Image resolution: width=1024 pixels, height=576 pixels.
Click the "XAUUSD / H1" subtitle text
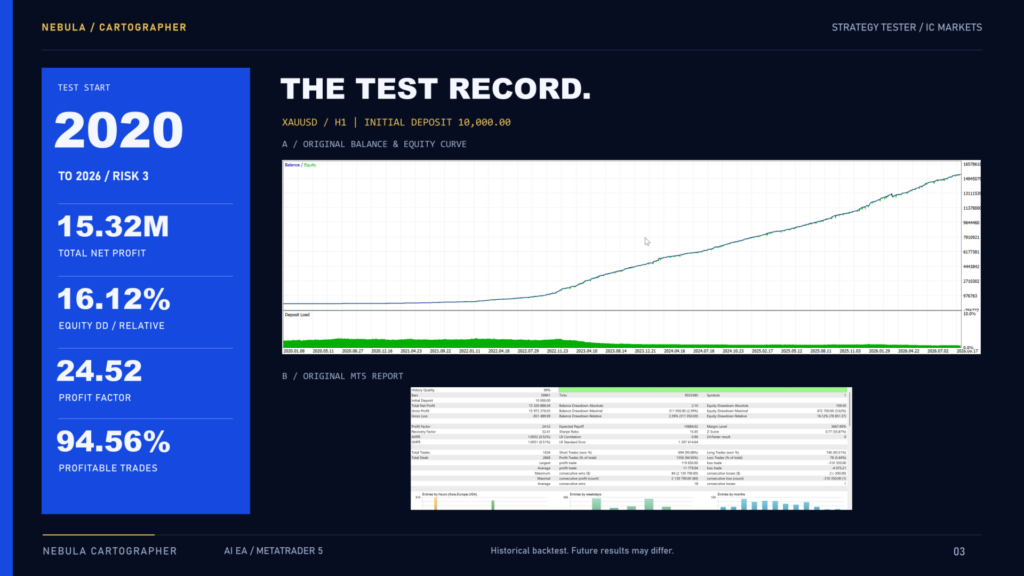314,122
